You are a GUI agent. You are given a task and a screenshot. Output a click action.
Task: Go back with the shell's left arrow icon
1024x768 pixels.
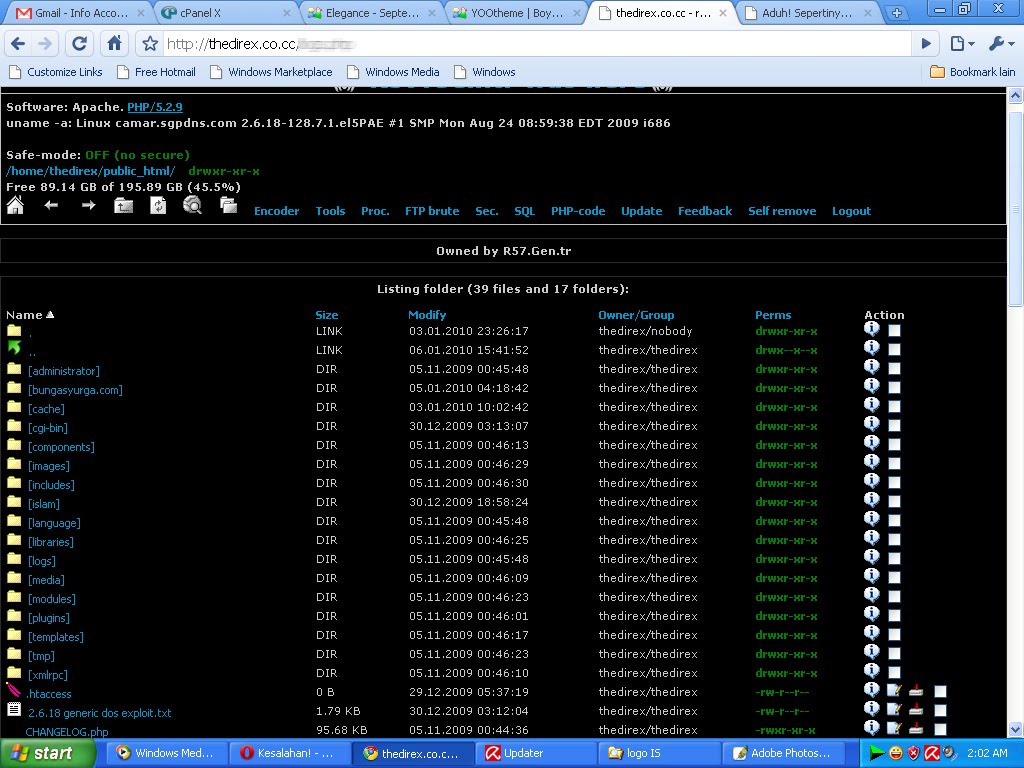[51, 205]
